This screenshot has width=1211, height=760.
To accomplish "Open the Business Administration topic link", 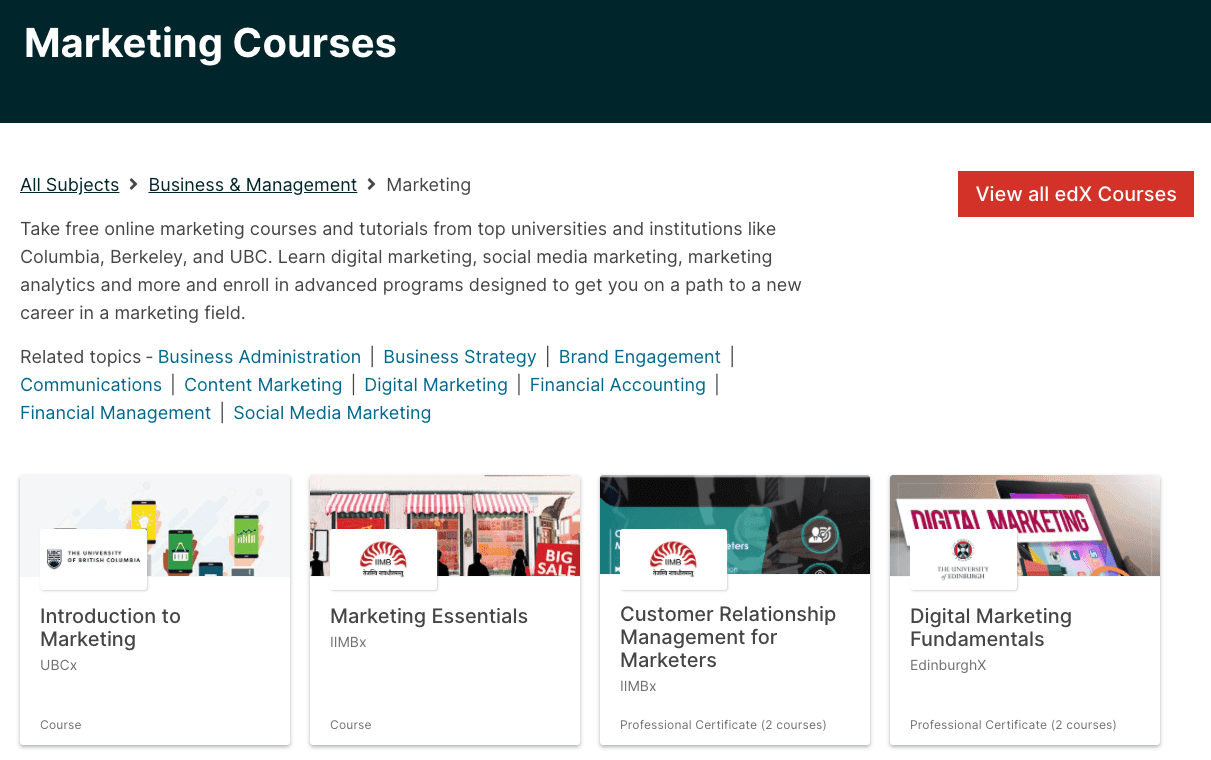I will point(259,356).
